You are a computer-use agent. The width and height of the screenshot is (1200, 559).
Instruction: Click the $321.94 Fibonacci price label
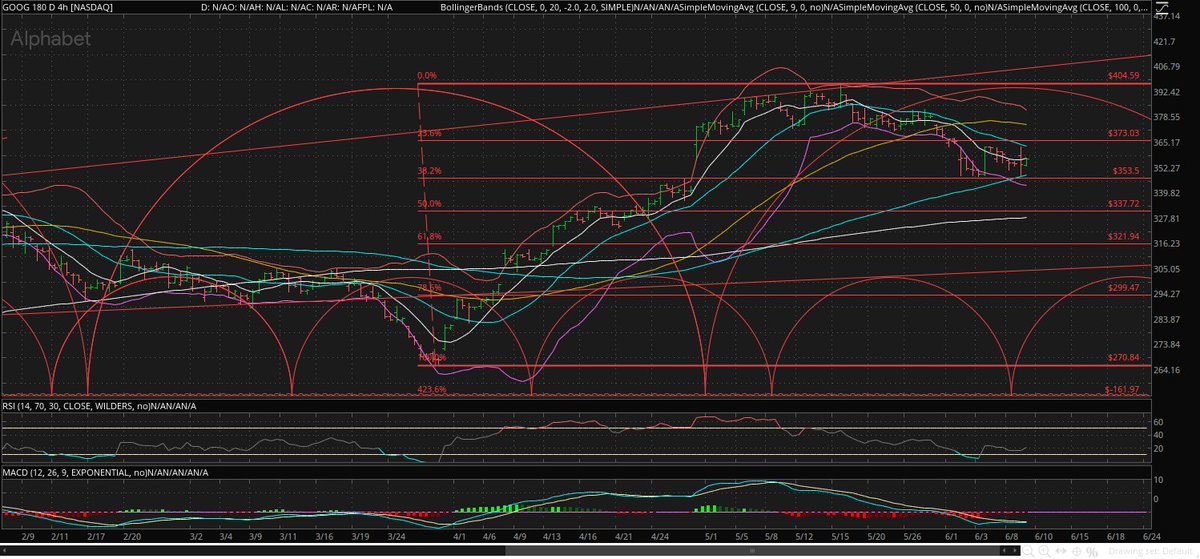pos(1123,236)
